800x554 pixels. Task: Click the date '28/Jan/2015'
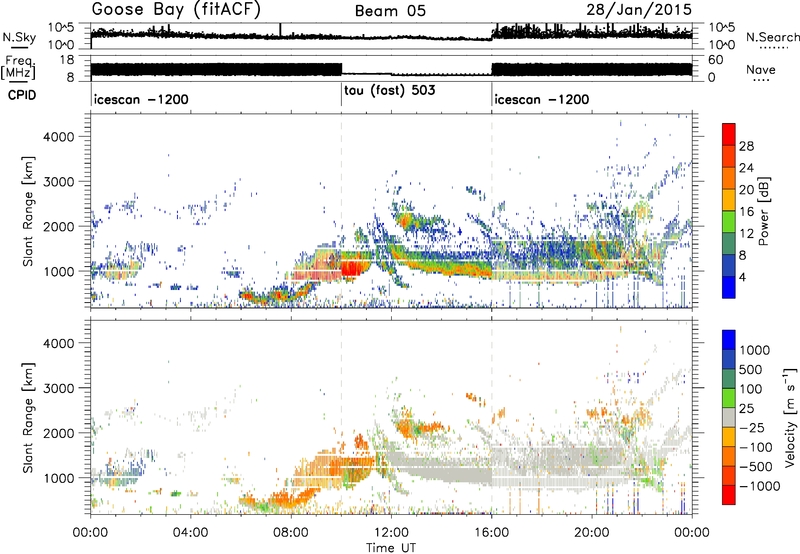[x=639, y=10]
